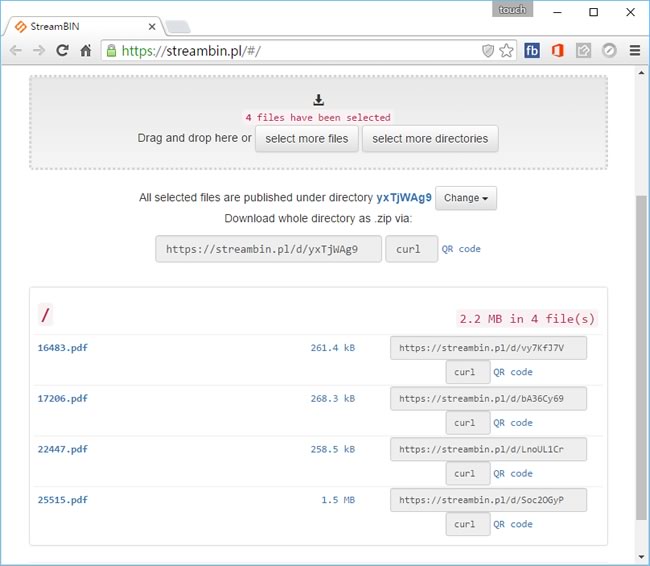Click the vertical page scrollbar

(641, 350)
